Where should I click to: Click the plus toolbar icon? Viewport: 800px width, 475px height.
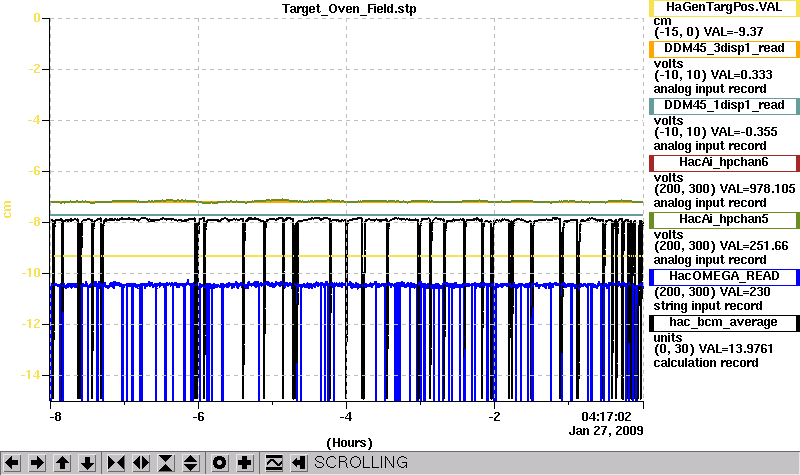(x=245, y=463)
